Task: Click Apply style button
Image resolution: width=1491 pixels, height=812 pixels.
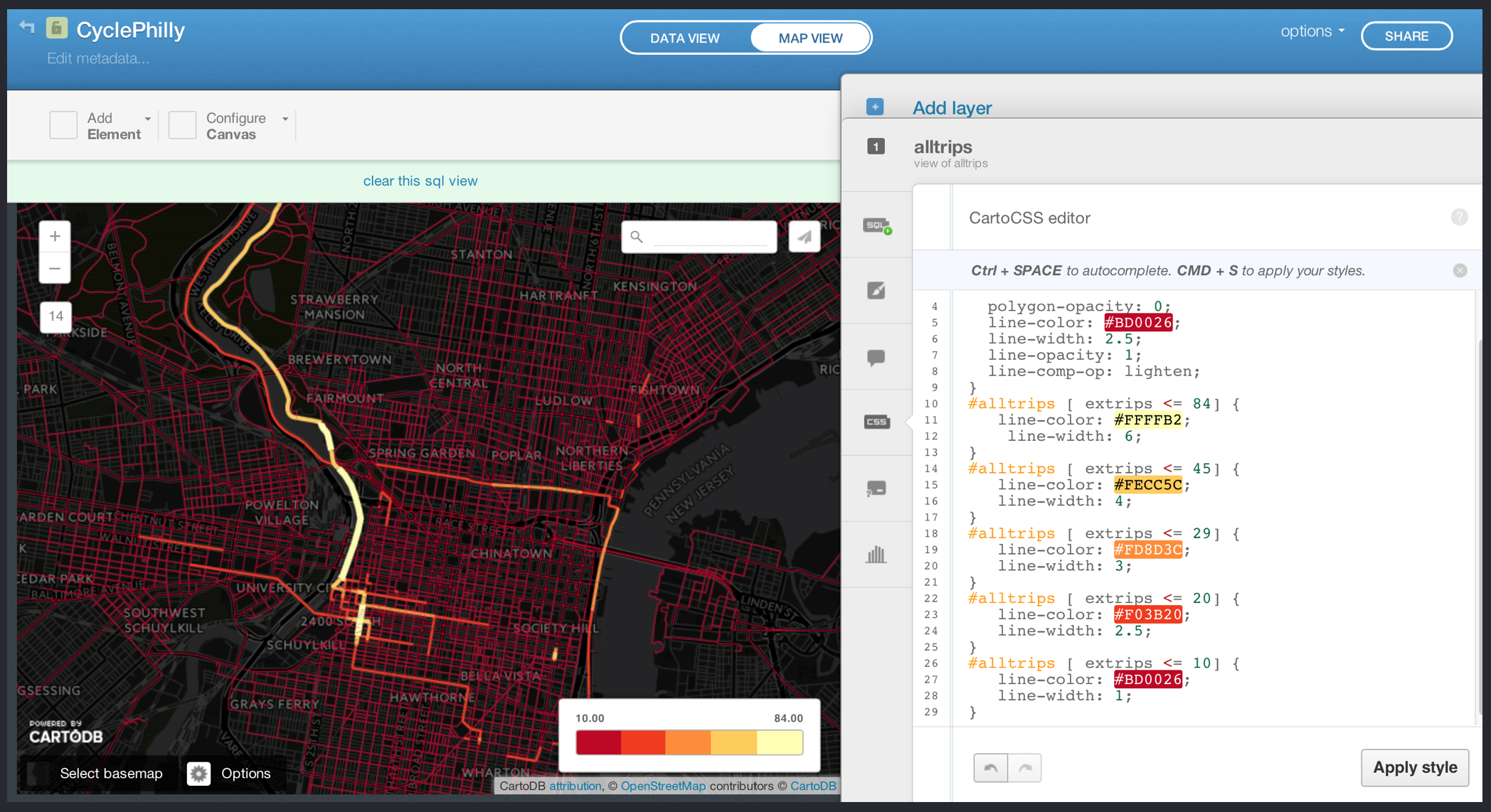Action: [x=1418, y=767]
